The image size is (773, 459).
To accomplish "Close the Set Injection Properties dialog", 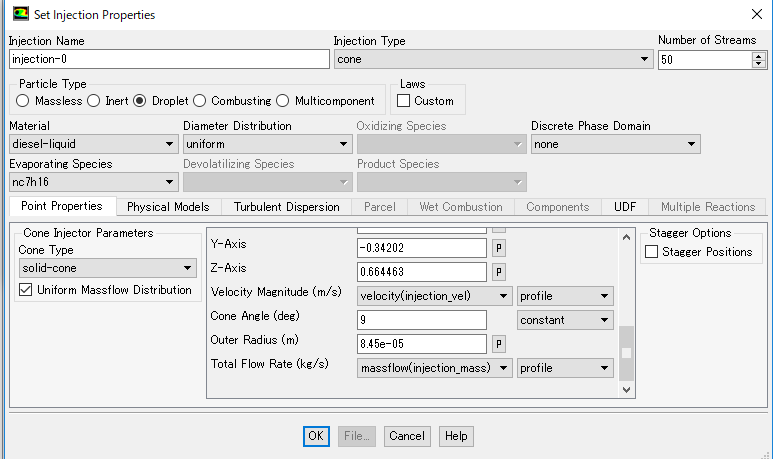I will coord(757,14).
